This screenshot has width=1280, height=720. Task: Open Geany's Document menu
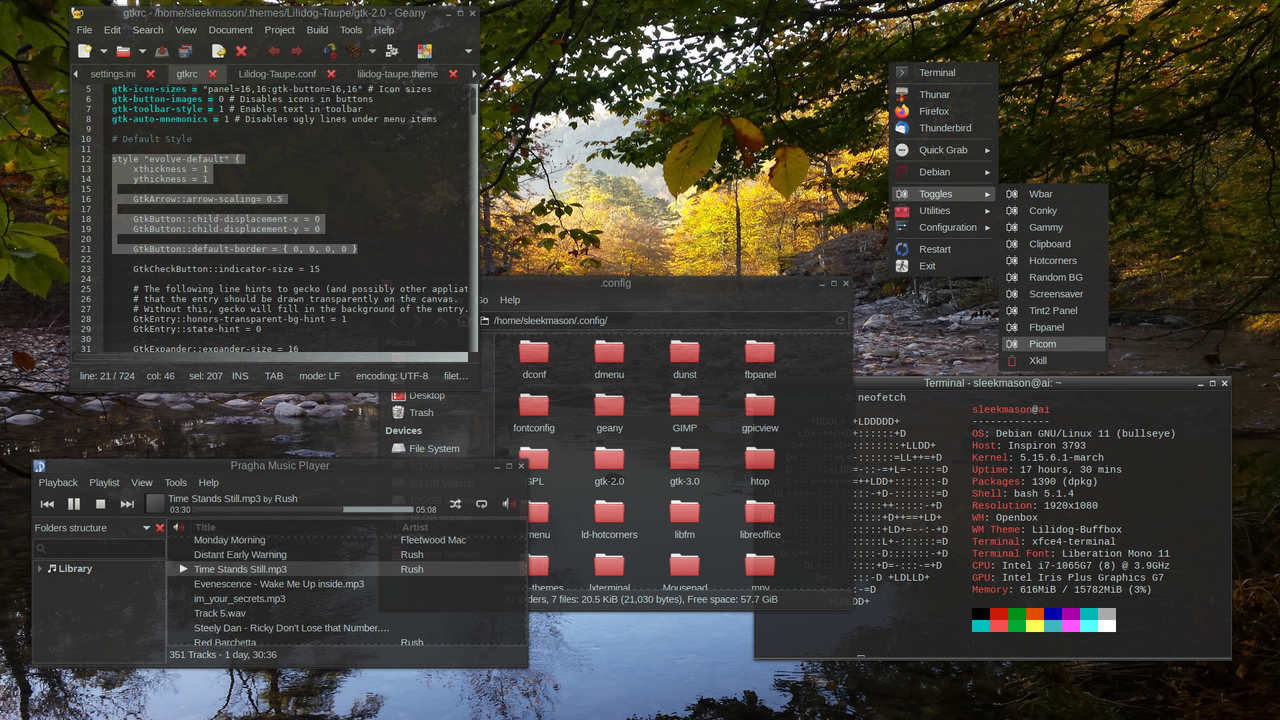pyautogui.click(x=230, y=30)
